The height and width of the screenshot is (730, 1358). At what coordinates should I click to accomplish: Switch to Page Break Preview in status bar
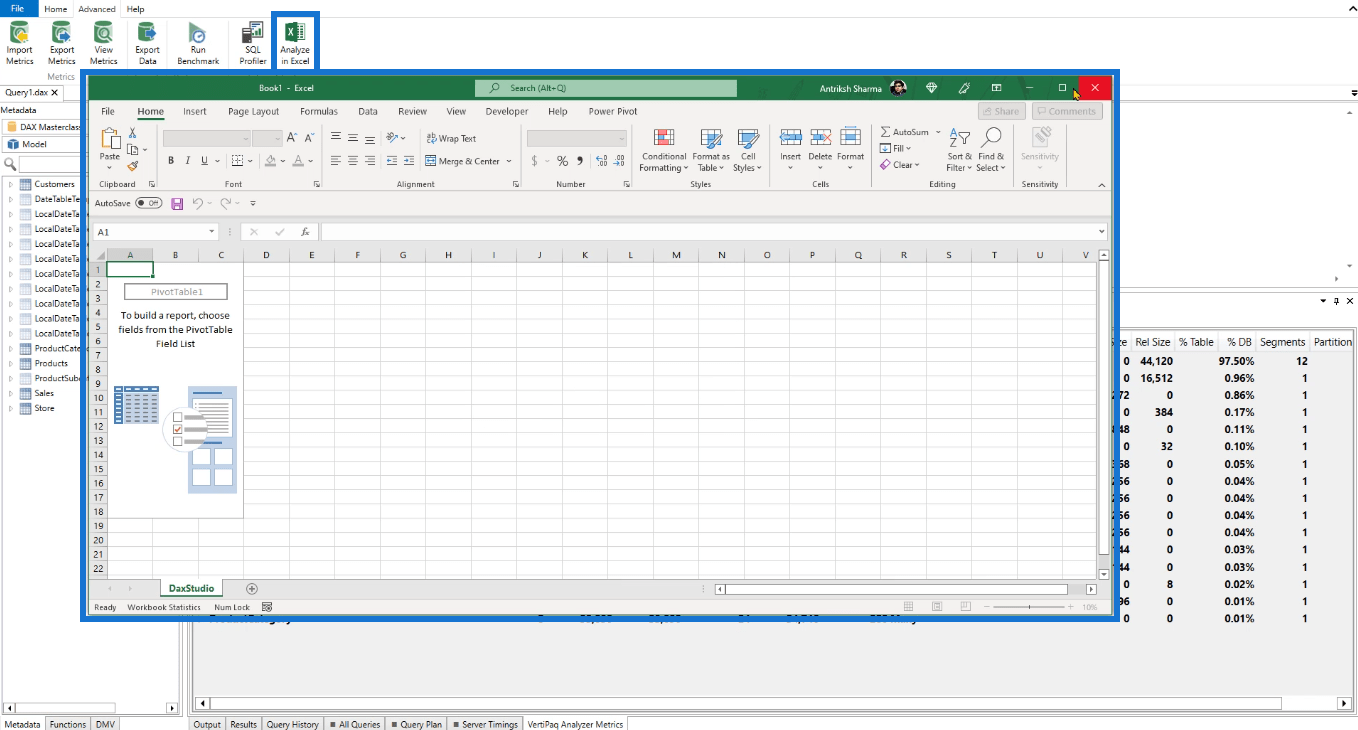(965, 607)
